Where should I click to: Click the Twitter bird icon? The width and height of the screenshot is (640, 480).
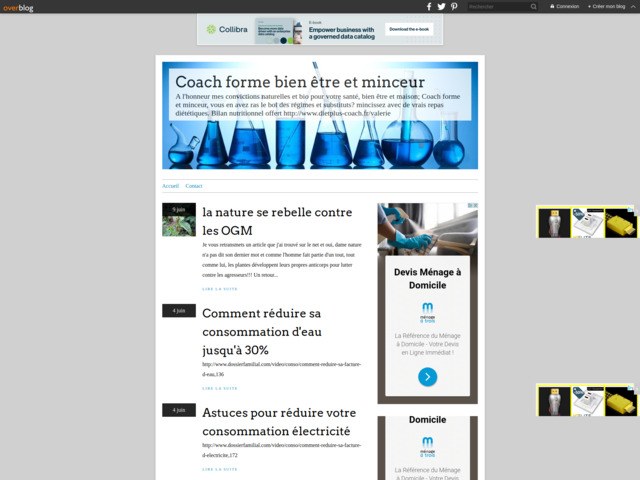[x=442, y=6]
